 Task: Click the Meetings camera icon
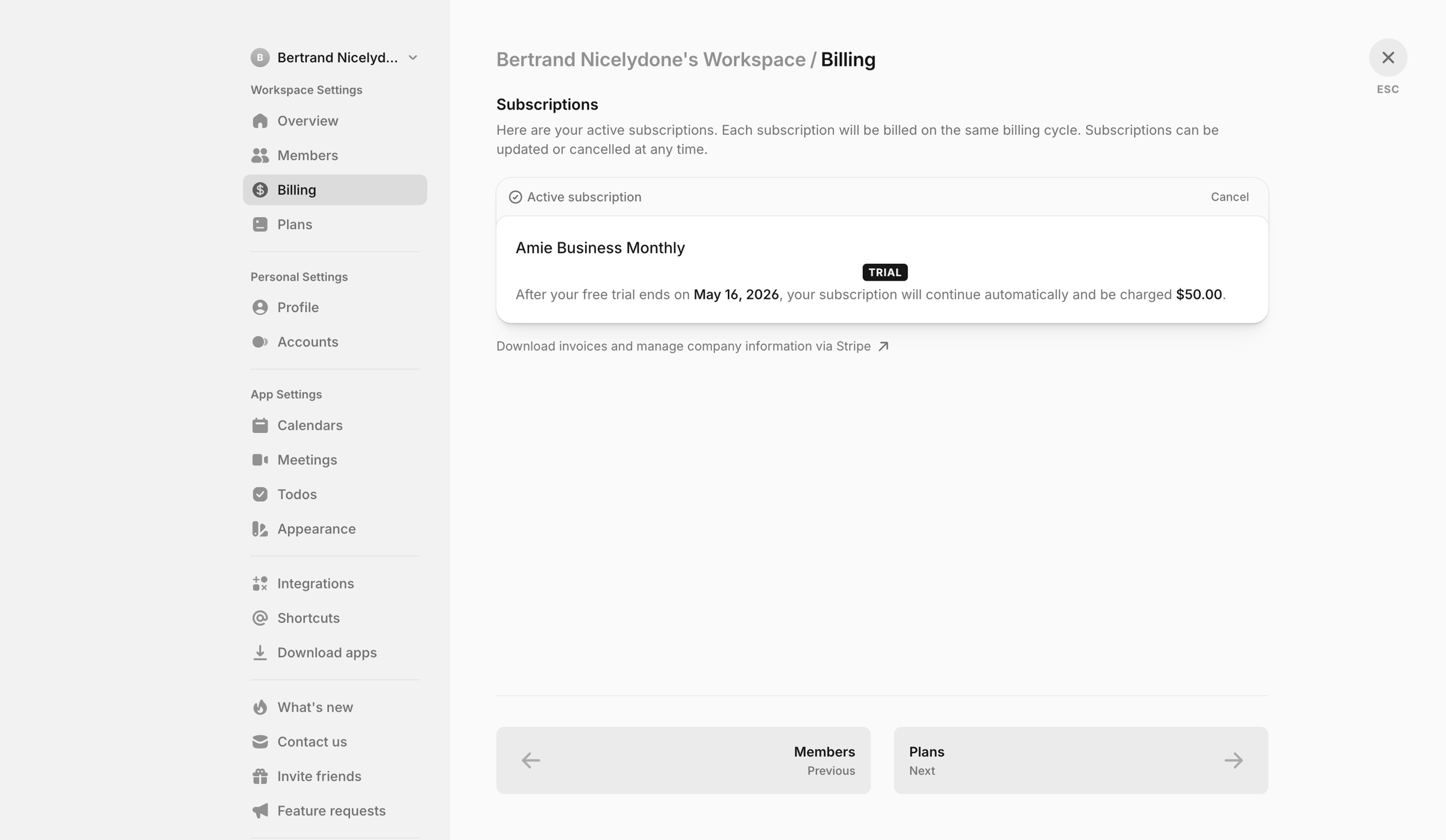(260, 460)
